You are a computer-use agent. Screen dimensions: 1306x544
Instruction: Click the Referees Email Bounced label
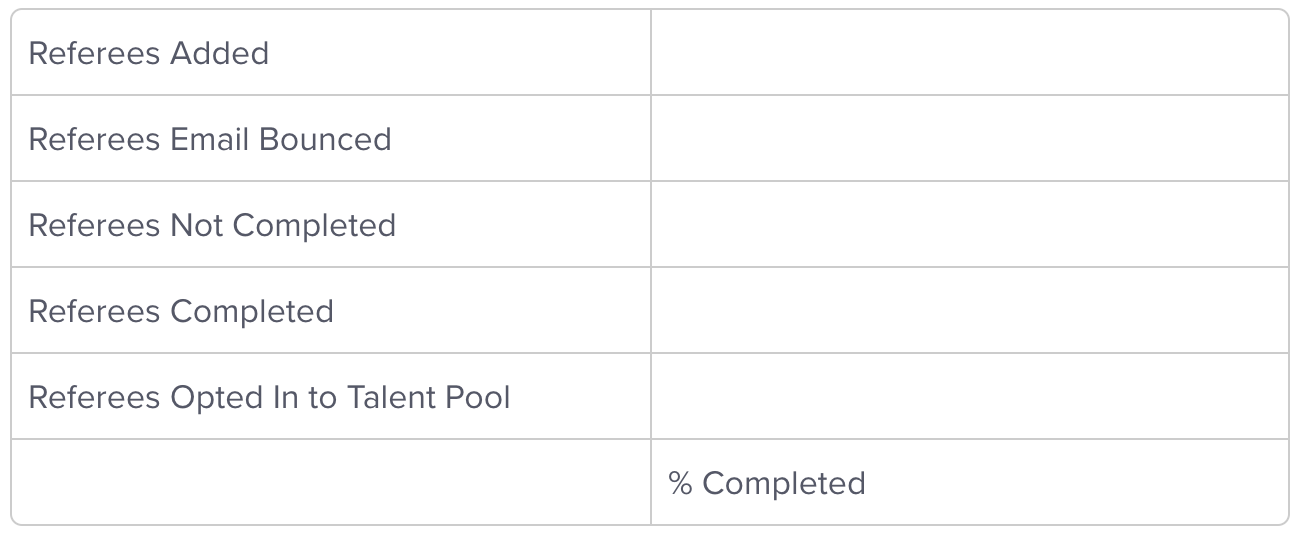coord(210,139)
